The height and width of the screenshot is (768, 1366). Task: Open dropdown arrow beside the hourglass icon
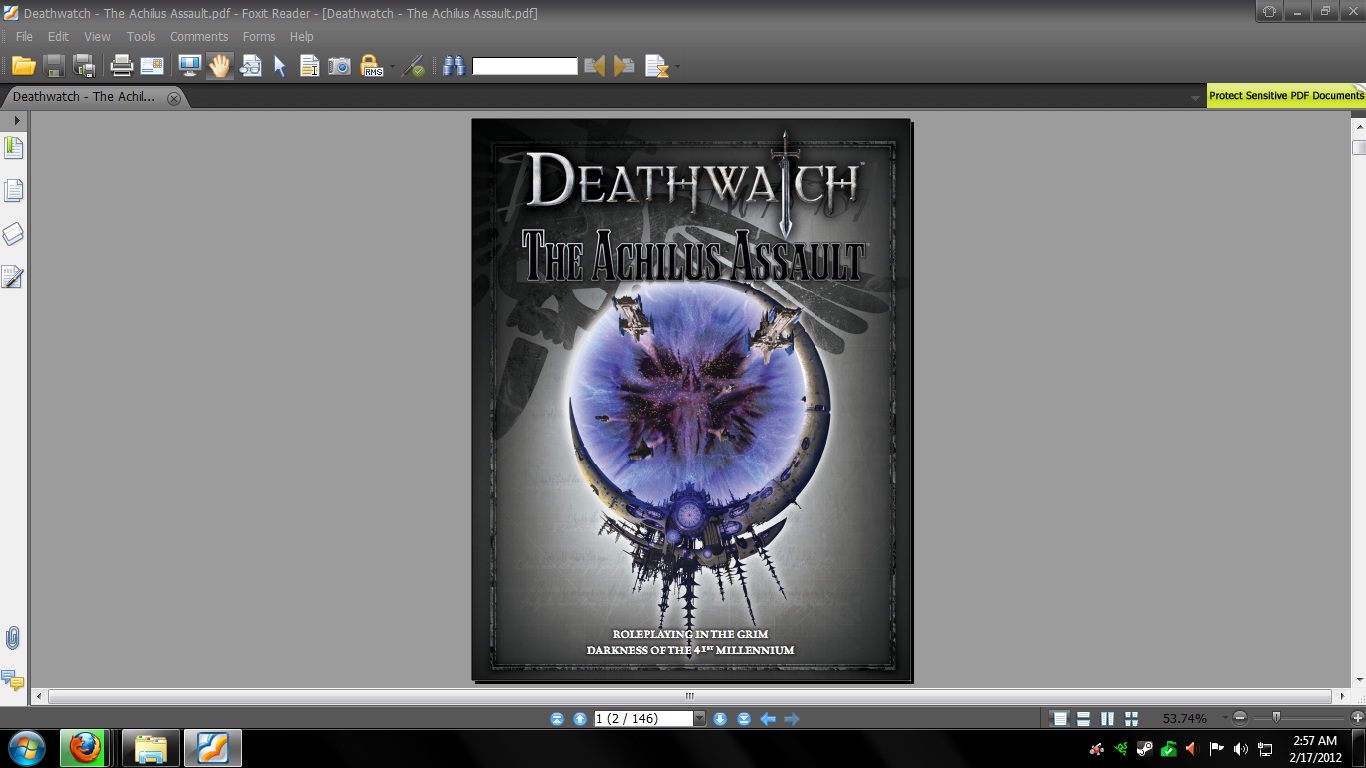point(678,67)
